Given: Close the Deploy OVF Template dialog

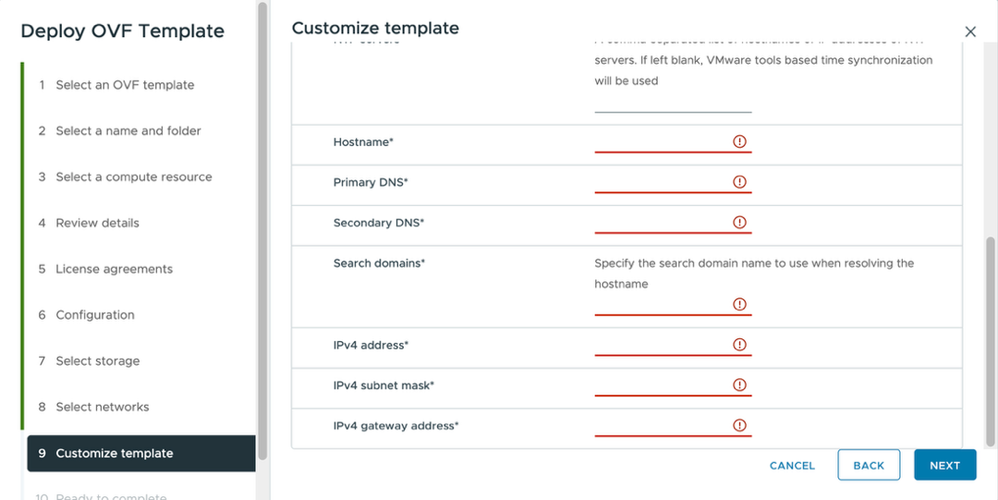Looking at the screenshot, I should (x=970, y=32).
